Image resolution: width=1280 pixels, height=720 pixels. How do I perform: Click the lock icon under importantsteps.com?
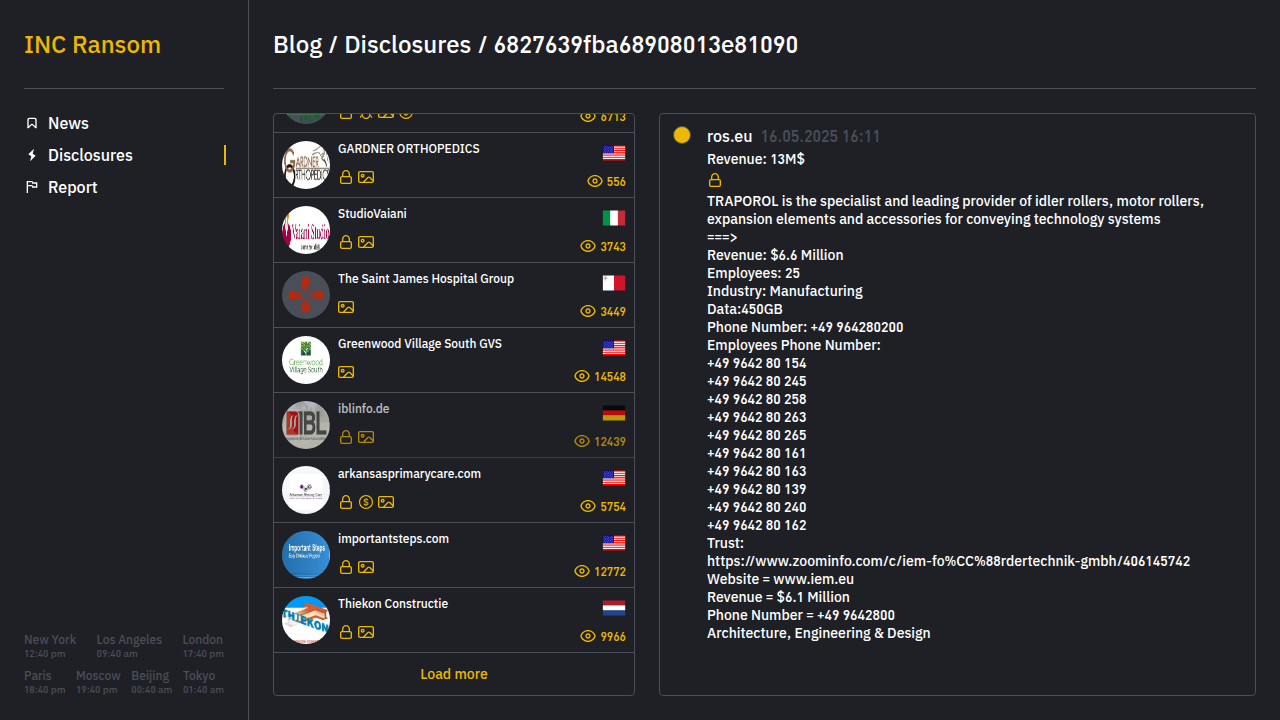[x=346, y=567]
